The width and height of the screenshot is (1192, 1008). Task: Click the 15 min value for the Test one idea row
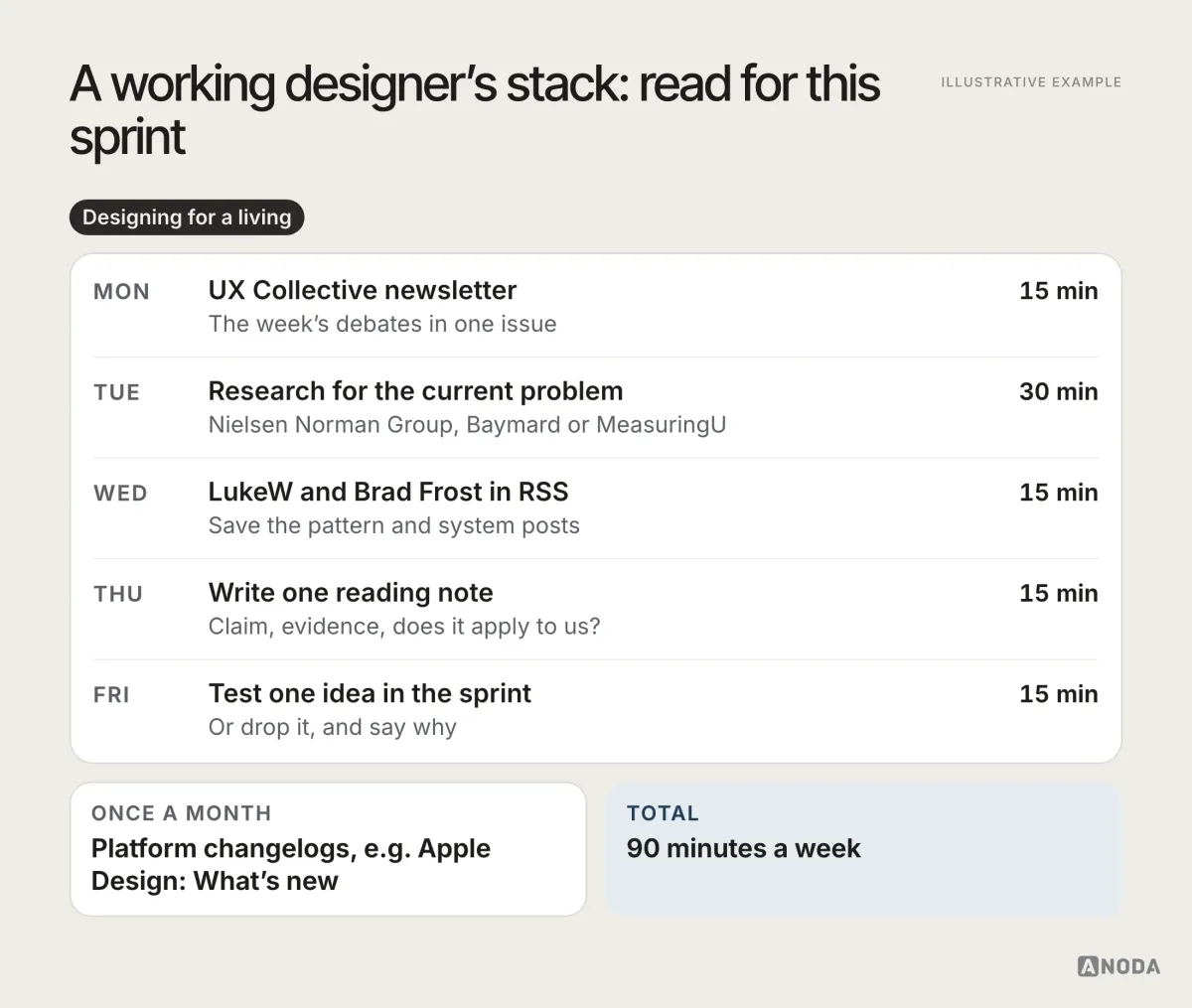point(1058,694)
